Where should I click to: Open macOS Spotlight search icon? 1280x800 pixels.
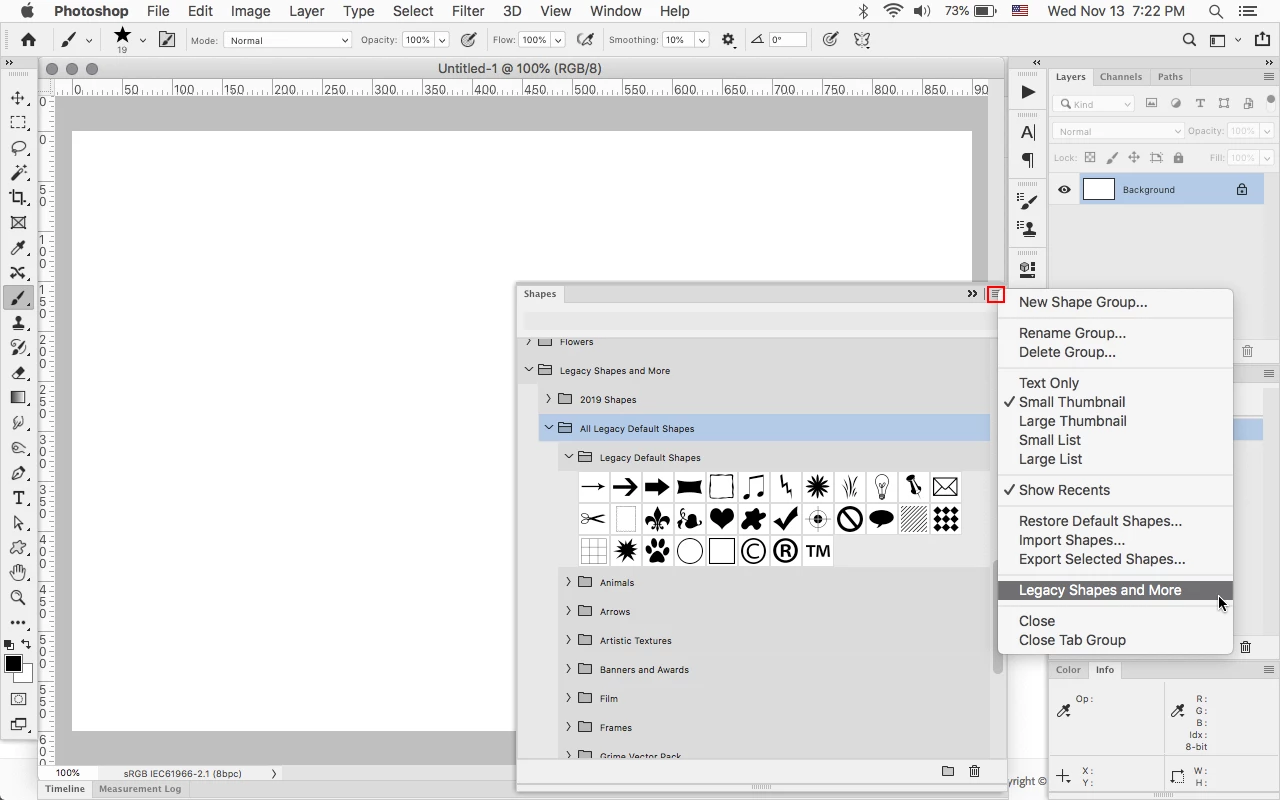click(x=1216, y=11)
